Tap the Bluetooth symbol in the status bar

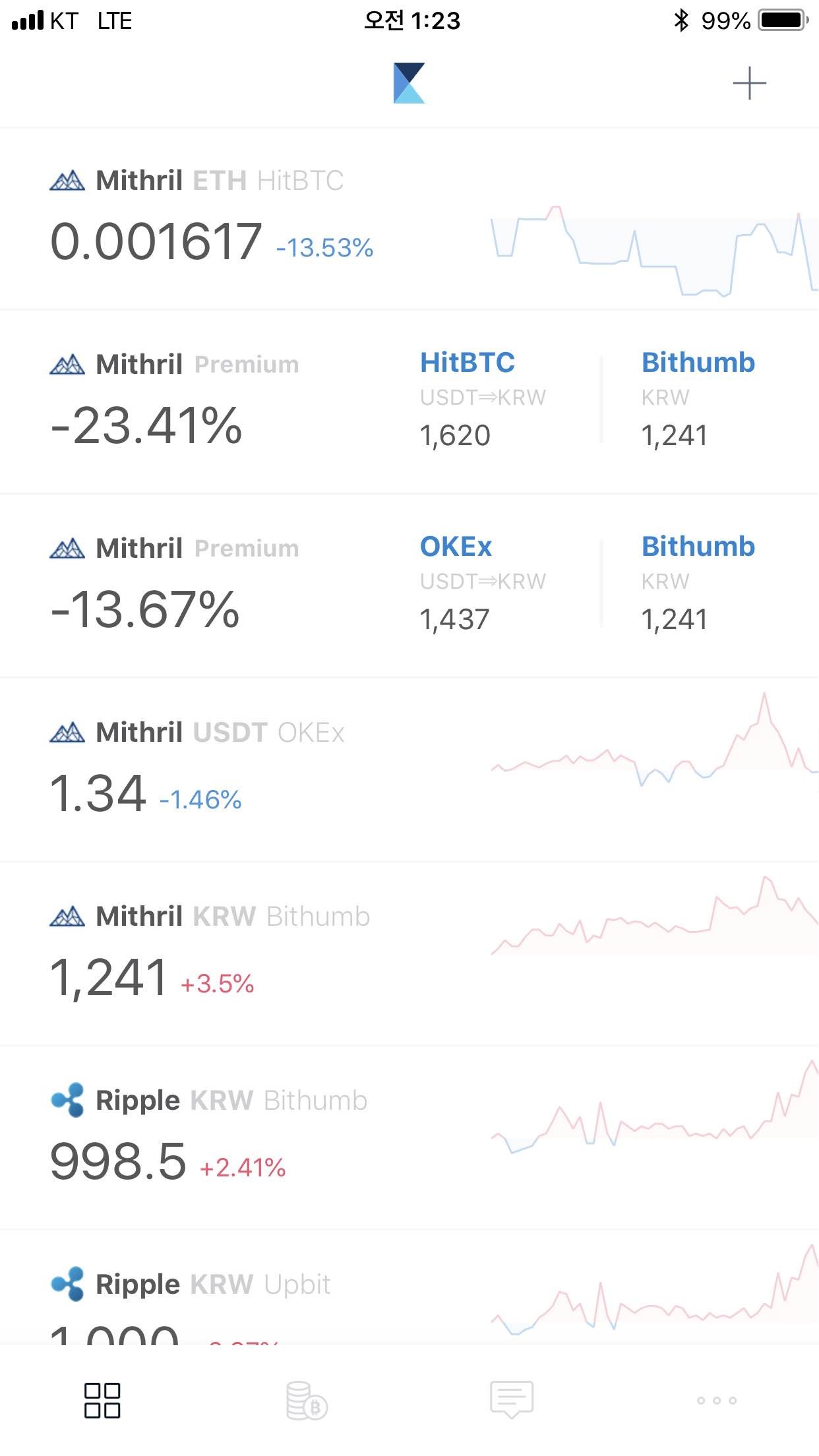(682, 20)
